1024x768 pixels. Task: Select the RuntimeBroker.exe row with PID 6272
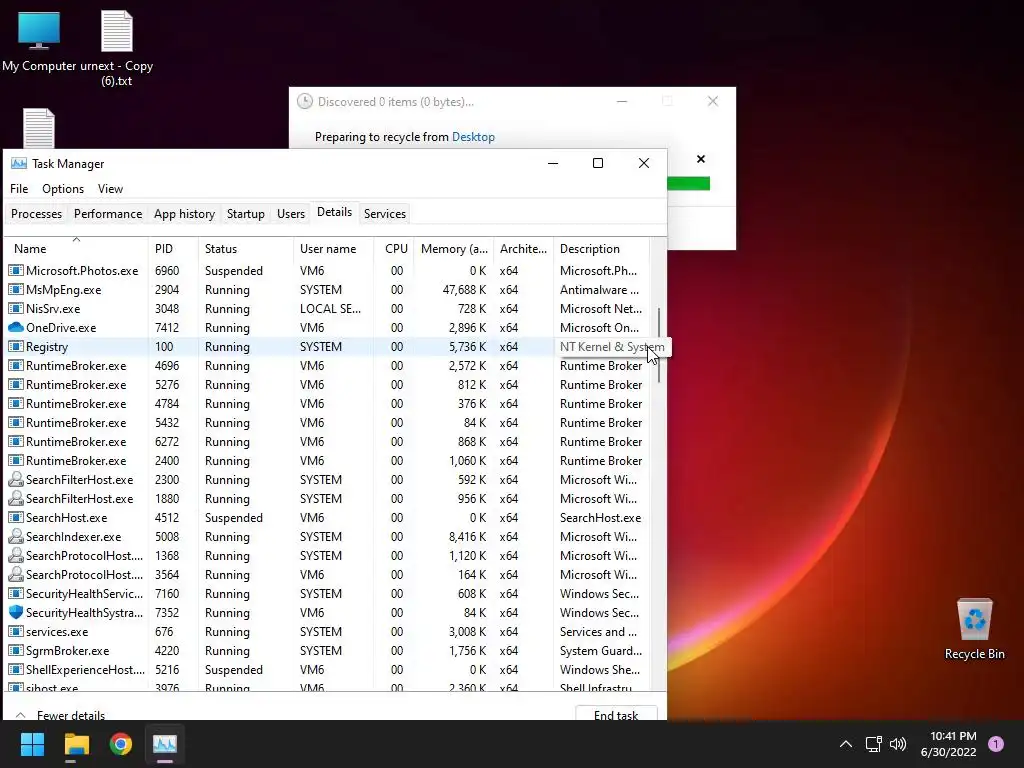tap(328, 441)
